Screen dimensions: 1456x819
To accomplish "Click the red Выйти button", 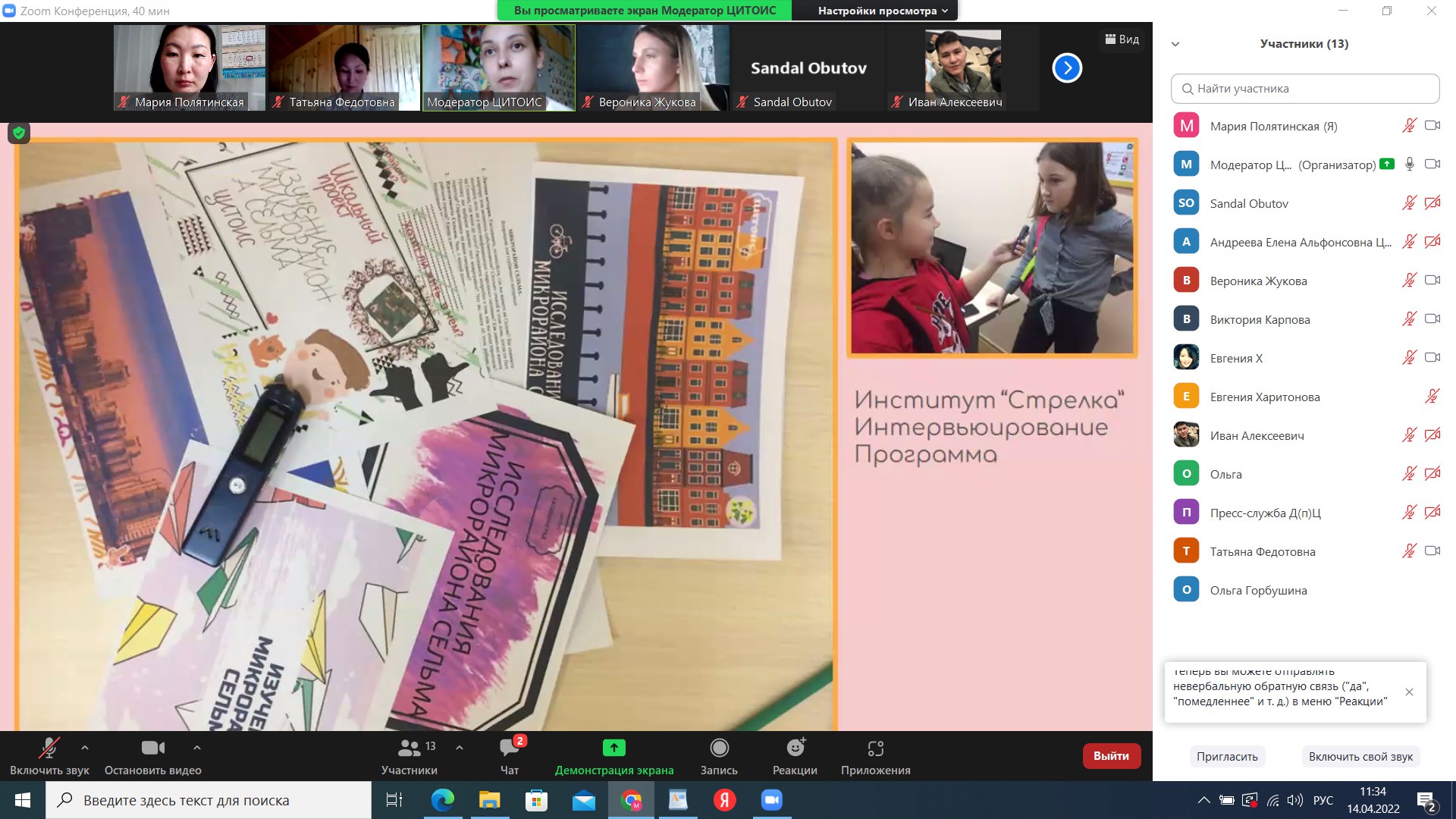I will coord(1111,756).
